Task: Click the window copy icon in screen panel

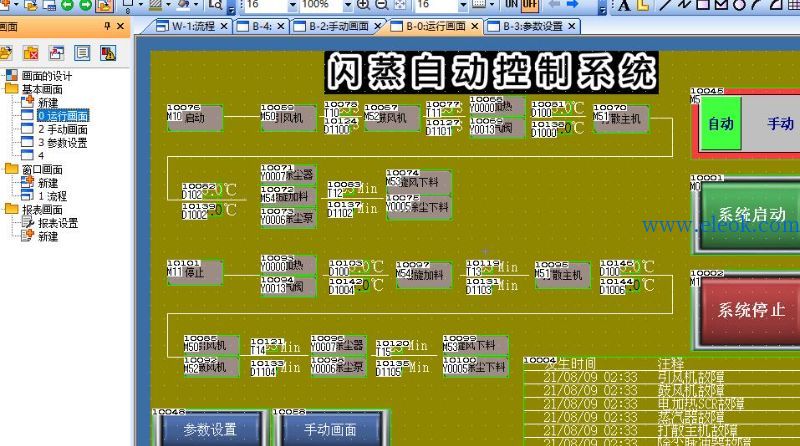Action: pyautogui.click(x=56, y=53)
